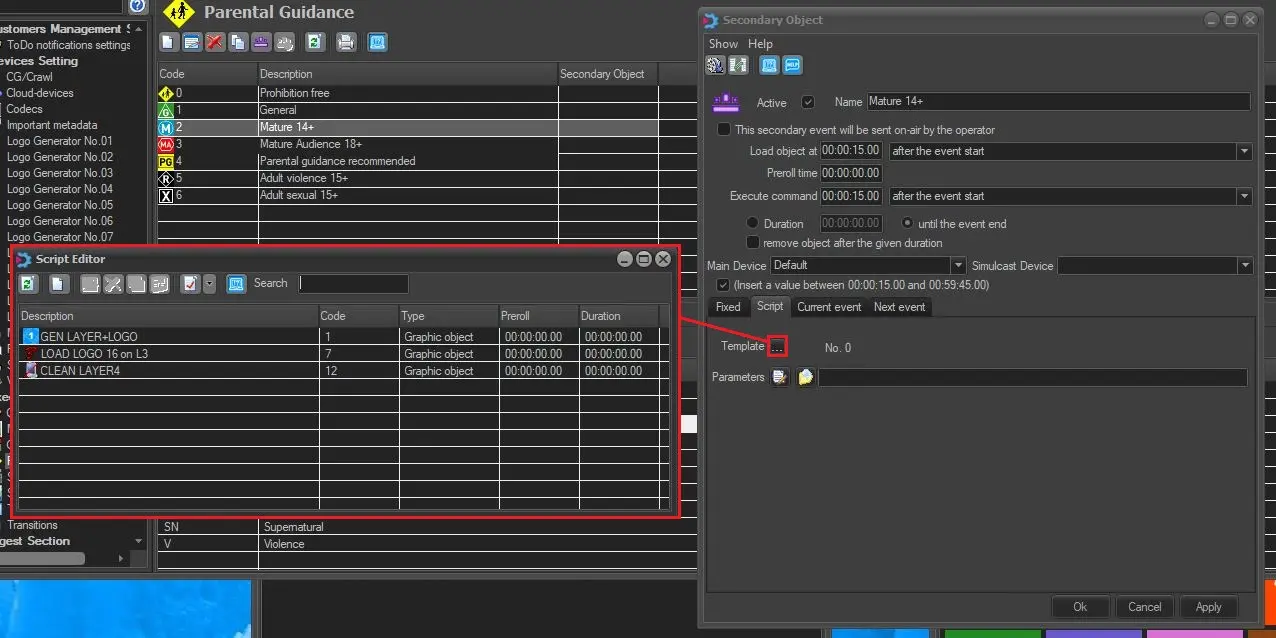Click the blue Help icon in Secondary Object toolbar
This screenshot has height=638, width=1276.
tap(792, 66)
